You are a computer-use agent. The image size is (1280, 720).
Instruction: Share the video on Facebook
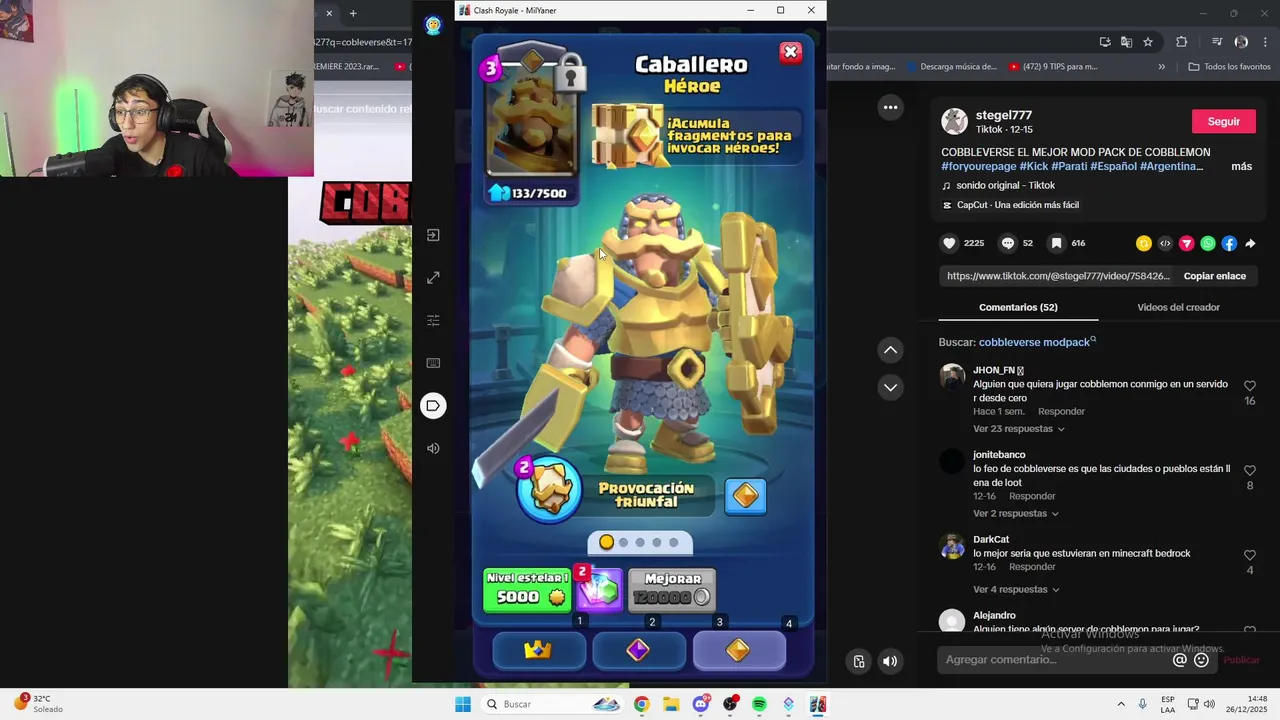tap(1229, 243)
